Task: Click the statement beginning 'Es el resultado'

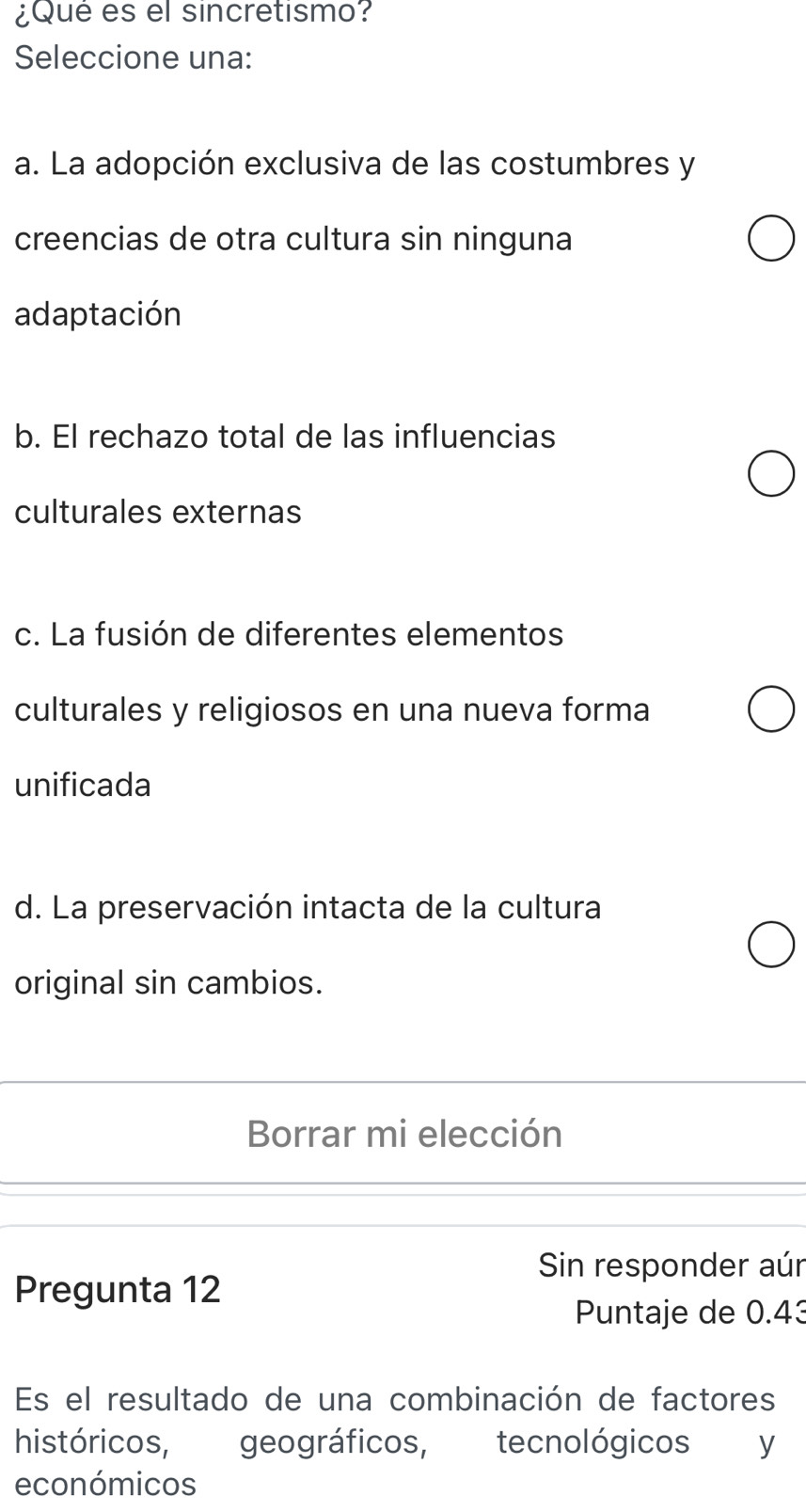Action: pyautogui.click(x=395, y=1400)
